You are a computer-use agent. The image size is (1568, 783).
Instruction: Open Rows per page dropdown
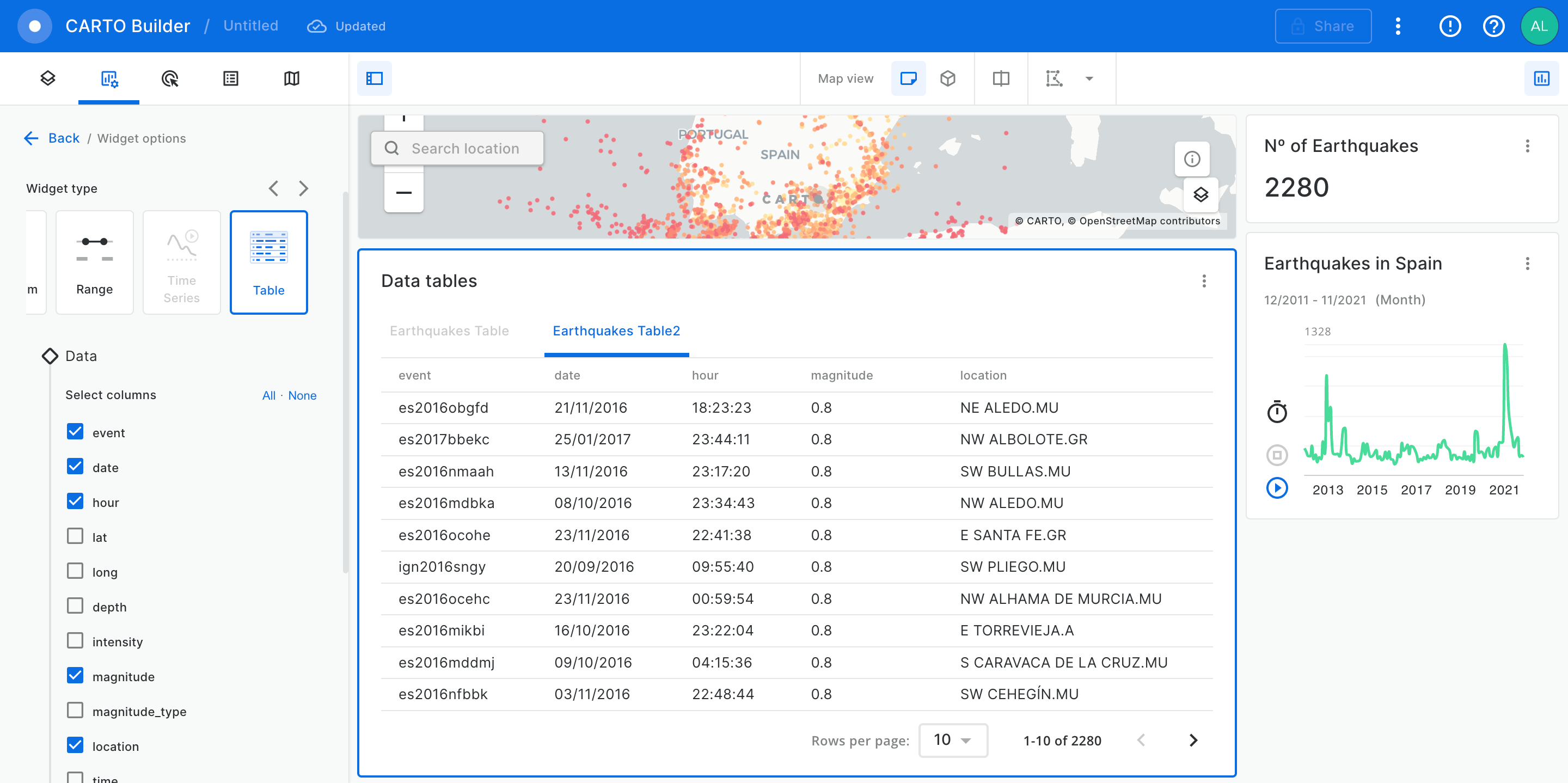click(952, 740)
